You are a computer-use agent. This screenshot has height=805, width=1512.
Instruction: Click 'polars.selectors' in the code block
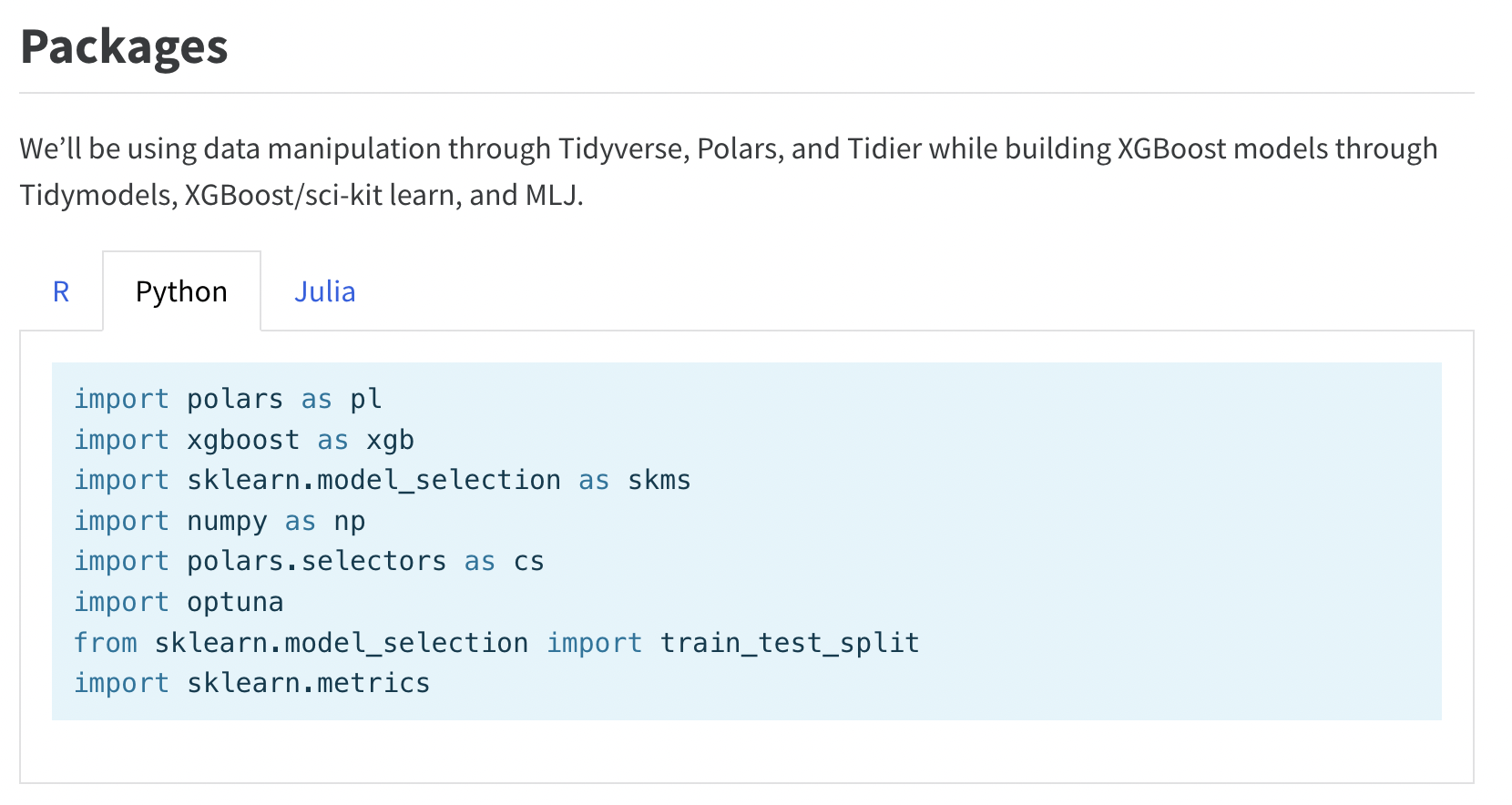click(317, 561)
